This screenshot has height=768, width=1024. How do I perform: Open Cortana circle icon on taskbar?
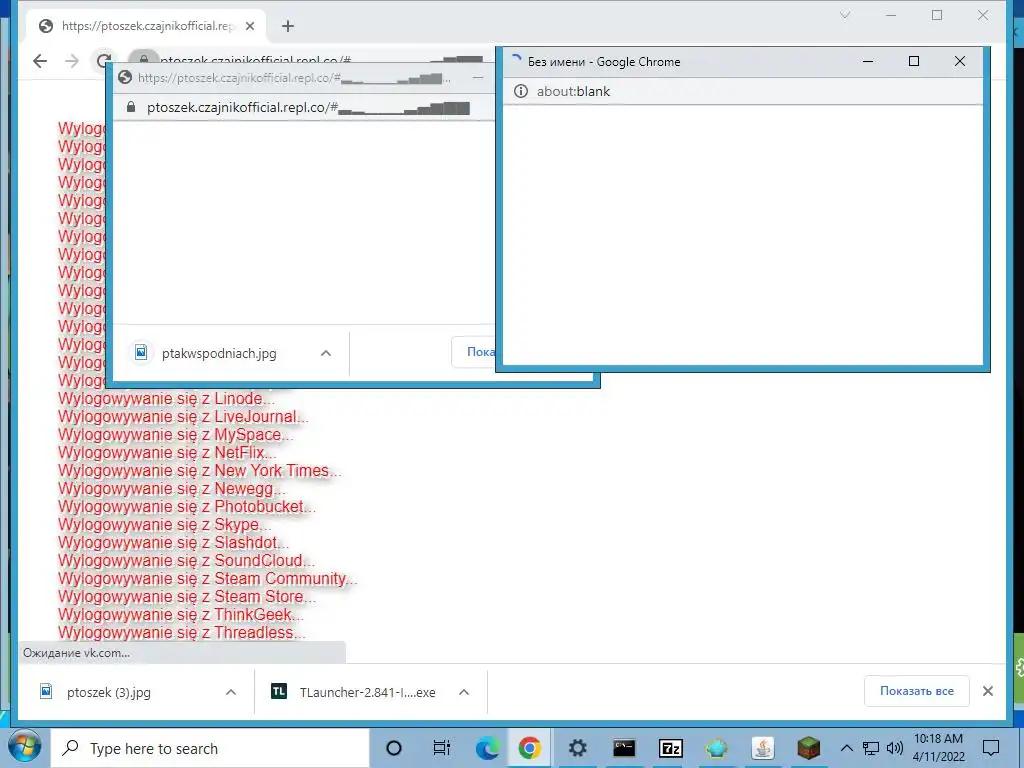[394, 748]
